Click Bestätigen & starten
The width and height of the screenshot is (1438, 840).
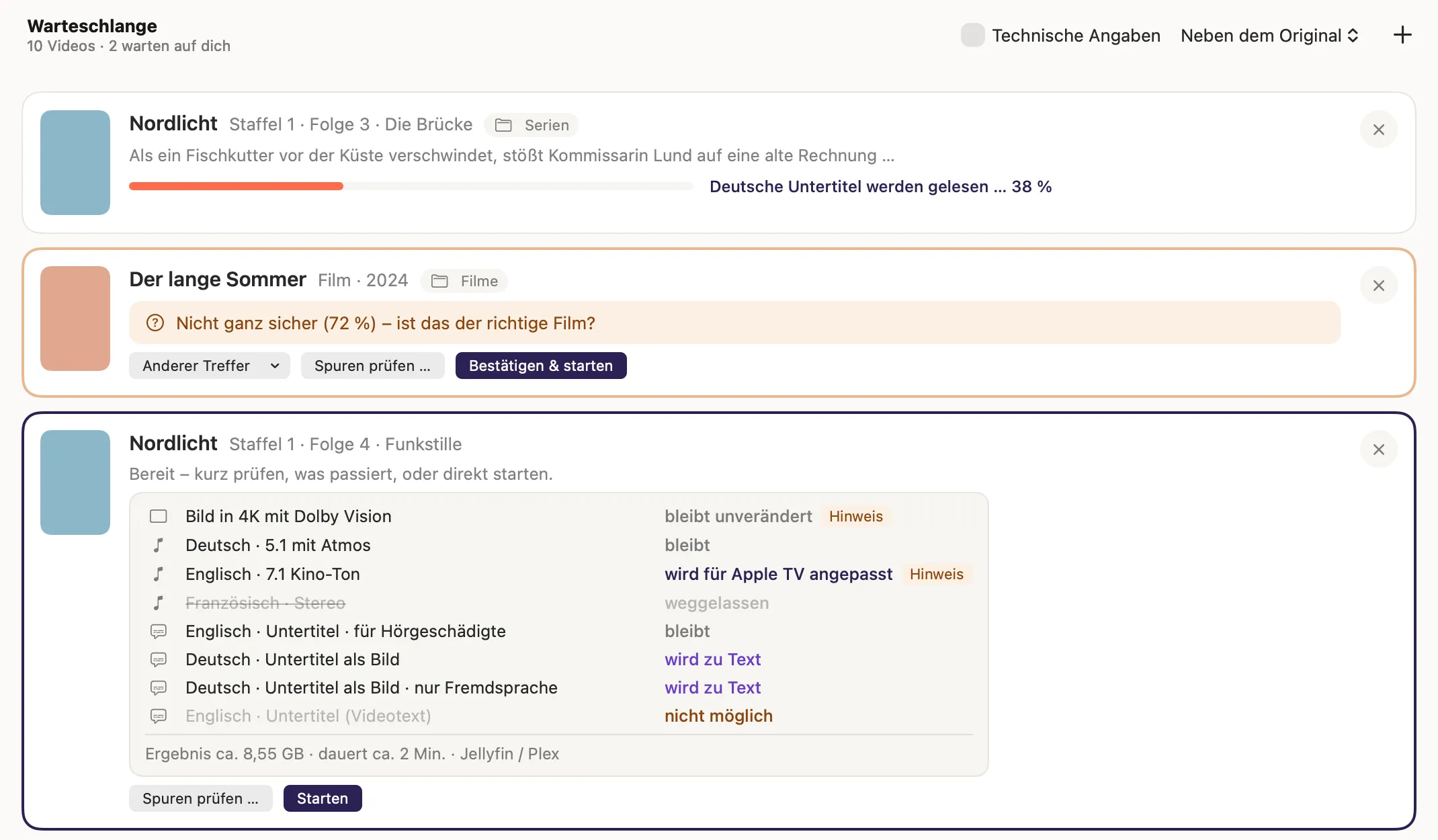coord(541,366)
